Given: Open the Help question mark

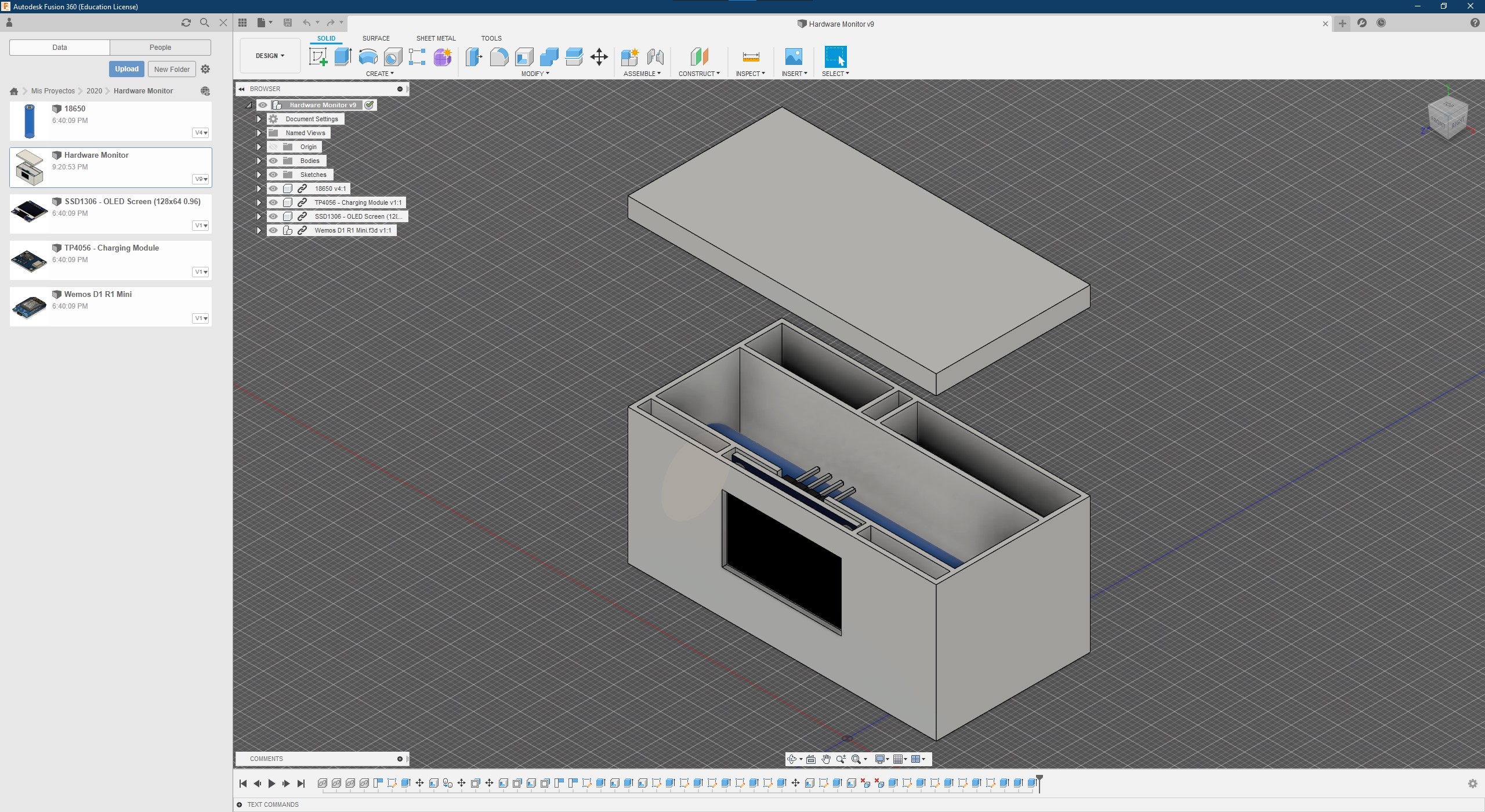Looking at the screenshot, I should click(x=1475, y=23).
